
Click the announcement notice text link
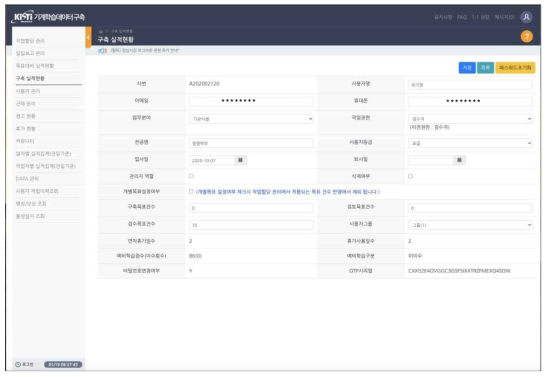[145, 51]
